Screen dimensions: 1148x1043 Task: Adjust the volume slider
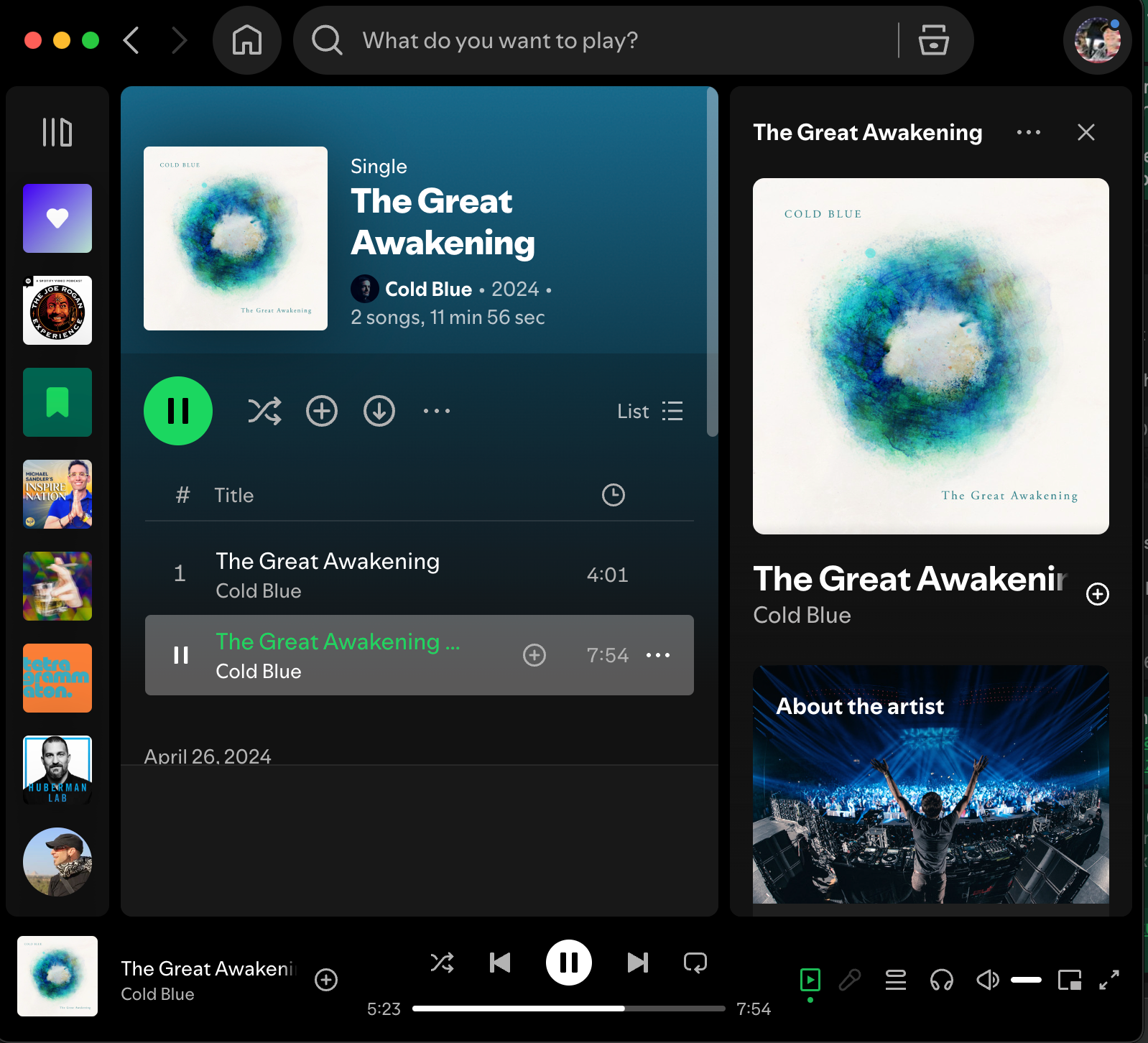1026,980
